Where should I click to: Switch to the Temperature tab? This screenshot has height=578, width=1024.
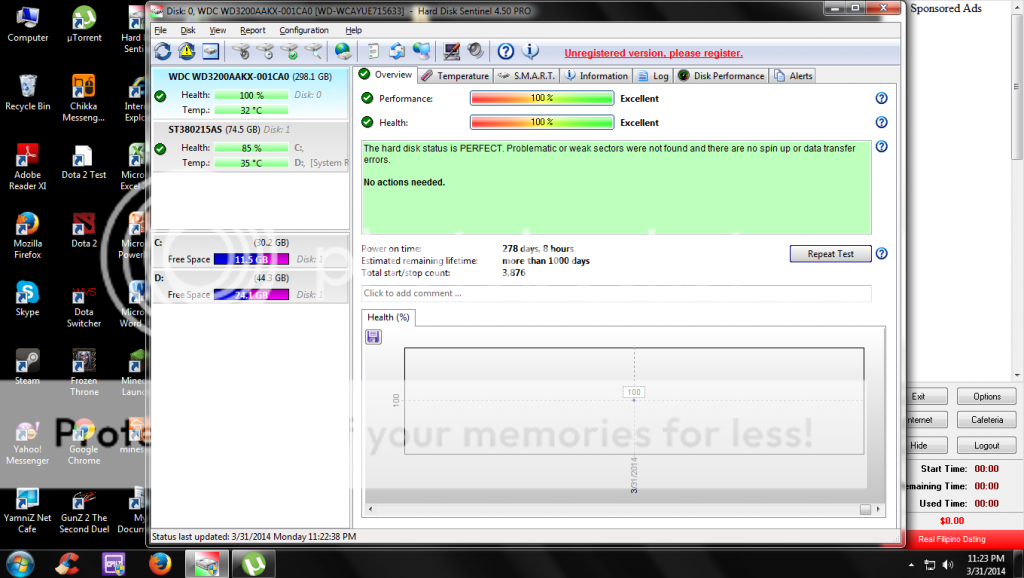pyautogui.click(x=455, y=75)
